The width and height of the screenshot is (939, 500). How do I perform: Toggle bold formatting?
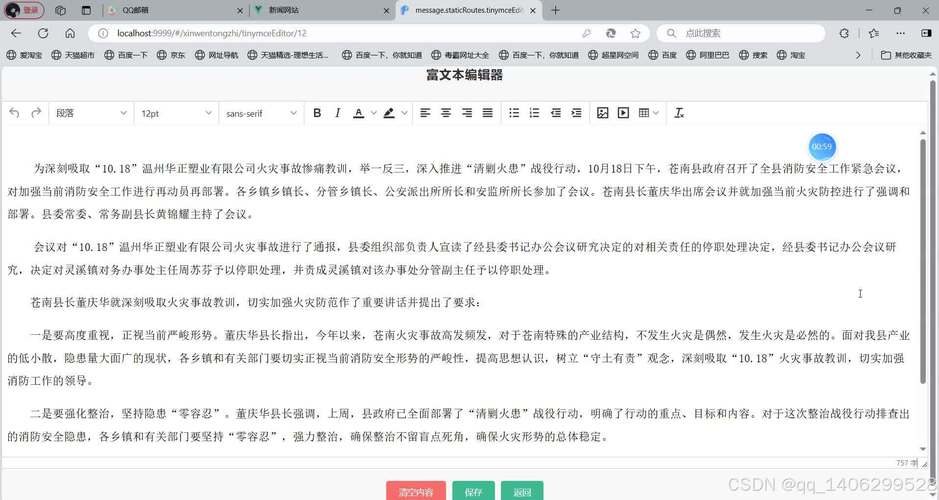click(317, 113)
